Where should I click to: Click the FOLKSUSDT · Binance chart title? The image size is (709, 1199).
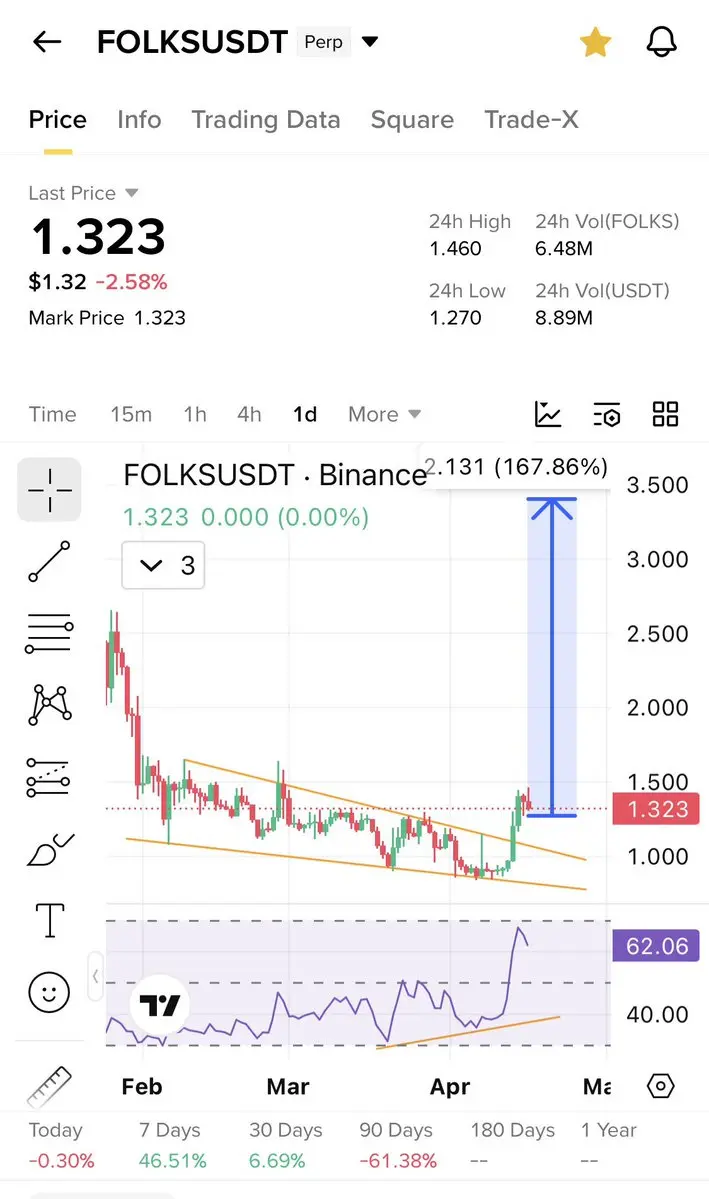[275, 475]
